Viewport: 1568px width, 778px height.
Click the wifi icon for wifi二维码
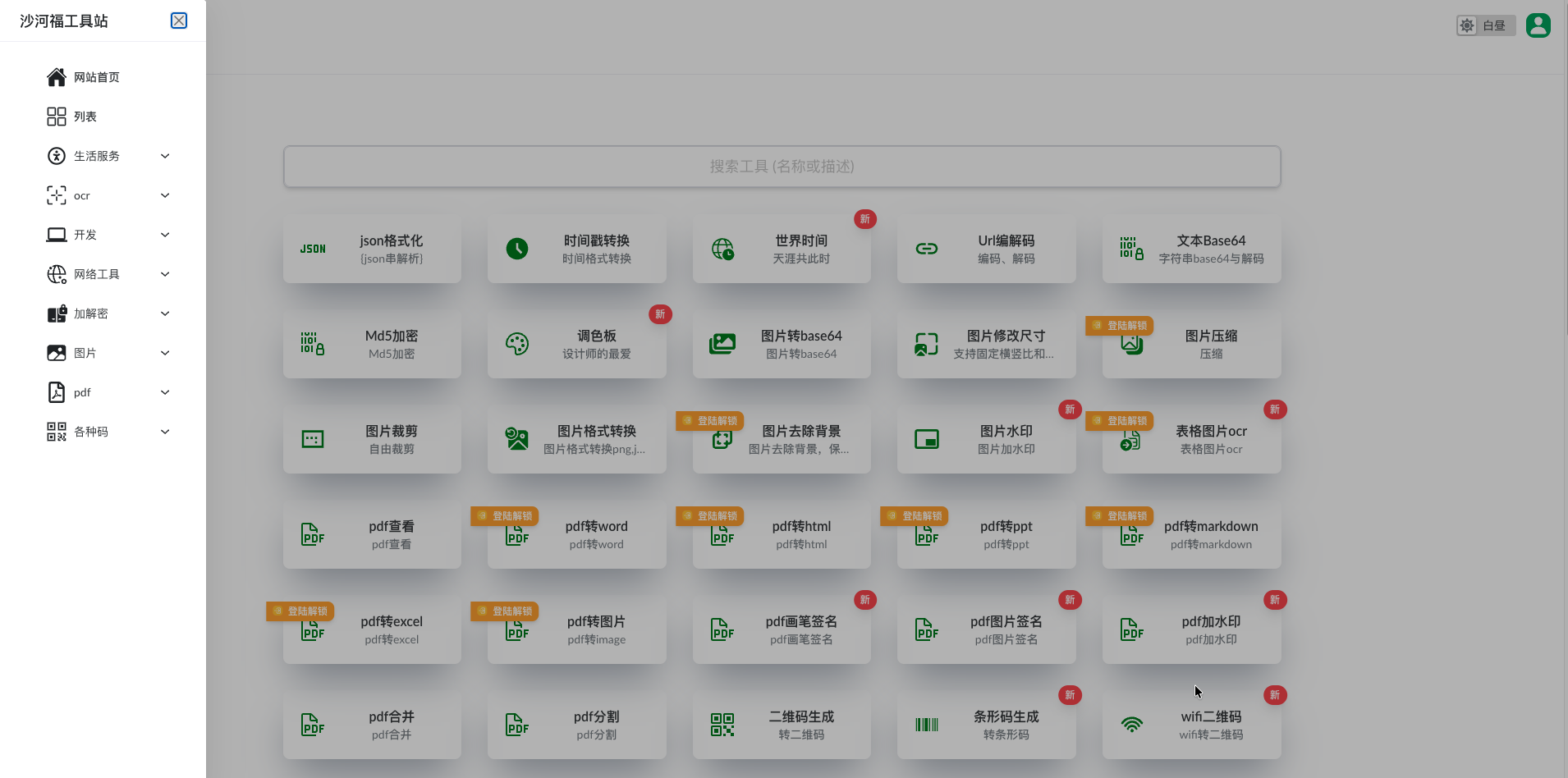click(1132, 725)
